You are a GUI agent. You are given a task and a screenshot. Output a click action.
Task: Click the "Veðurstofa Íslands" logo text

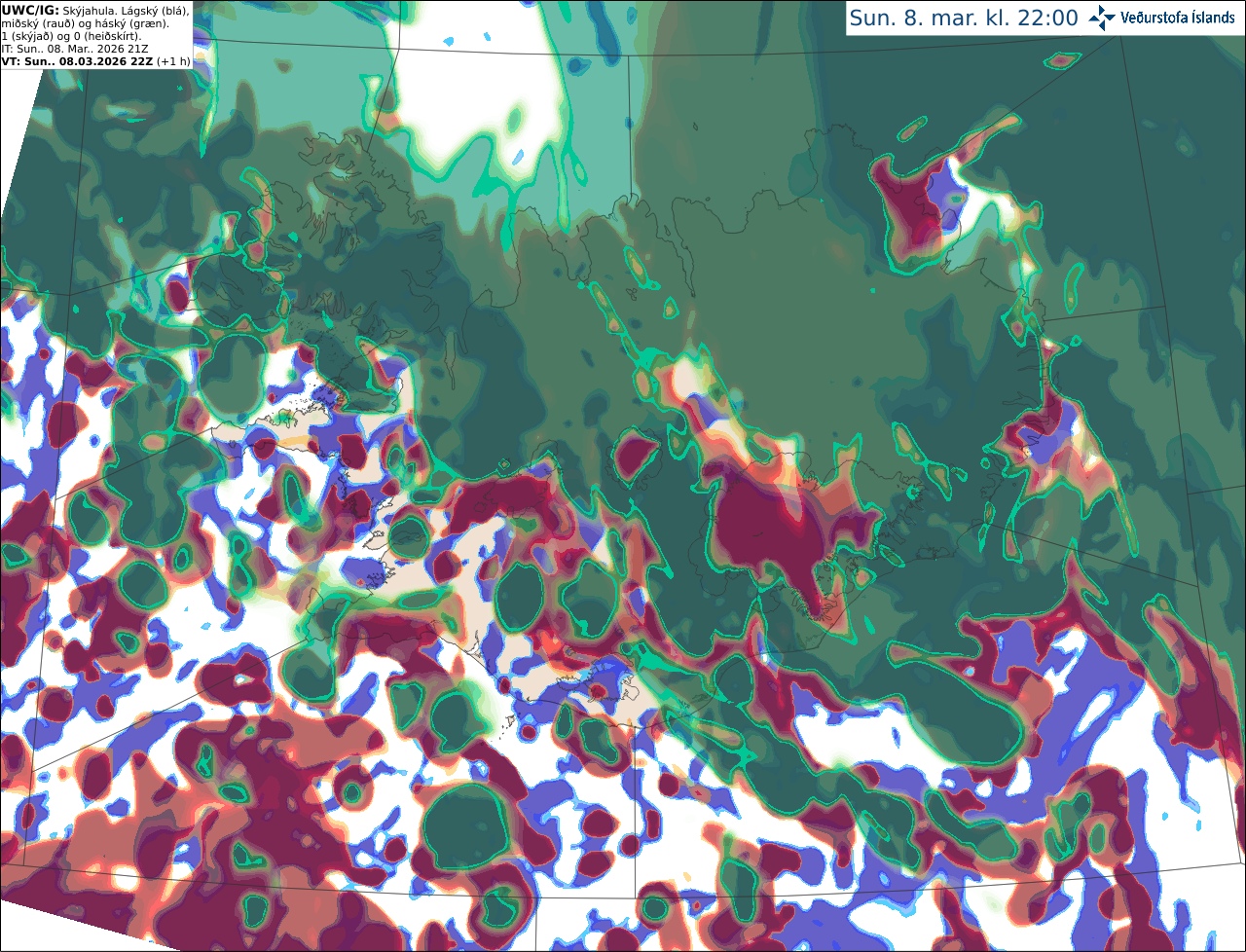(1178, 18)
